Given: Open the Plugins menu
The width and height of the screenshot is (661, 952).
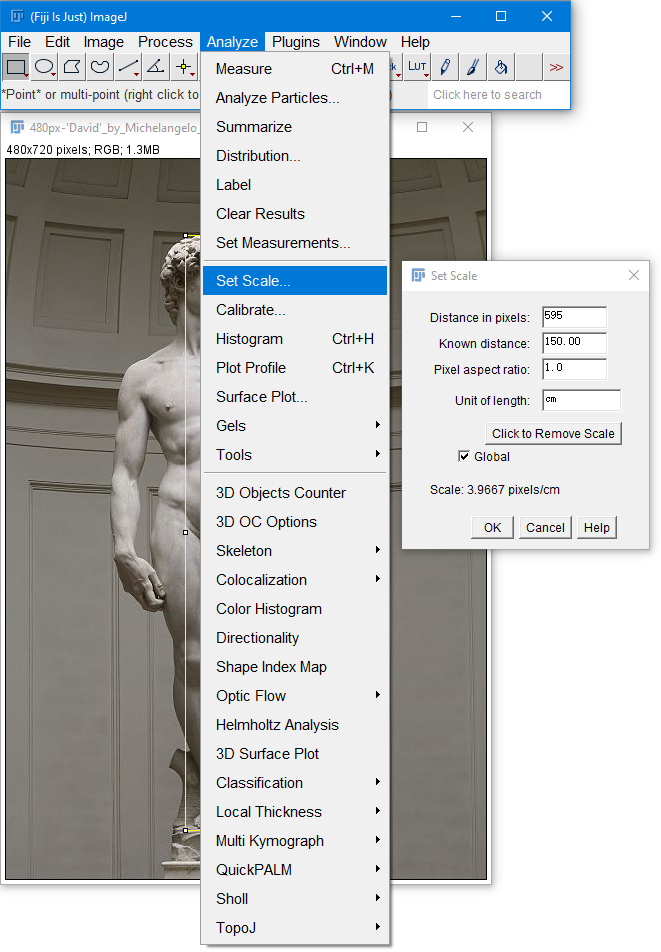Looking at the screenshot, I should 296,42.
